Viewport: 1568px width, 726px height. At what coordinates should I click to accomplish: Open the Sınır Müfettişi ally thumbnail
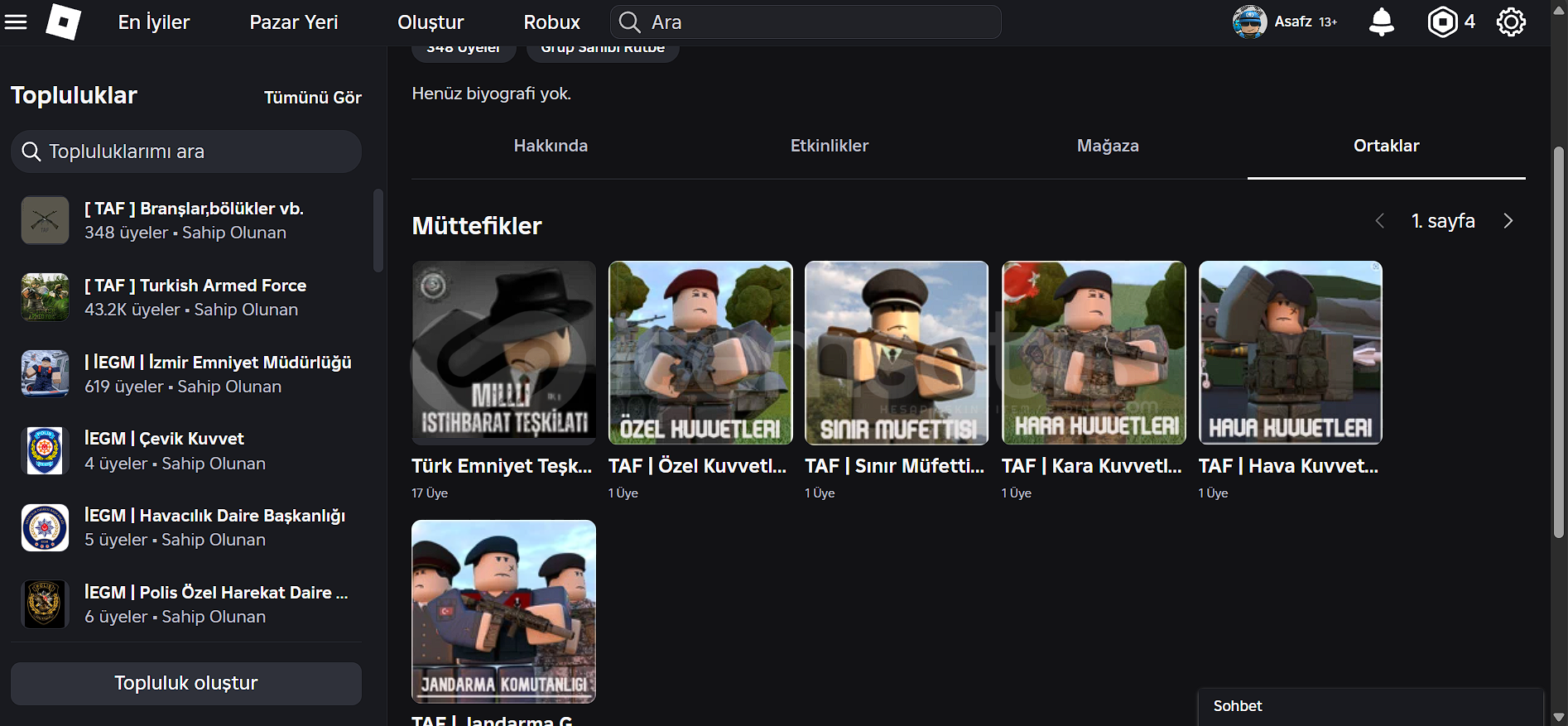click(x=897, y=353)
